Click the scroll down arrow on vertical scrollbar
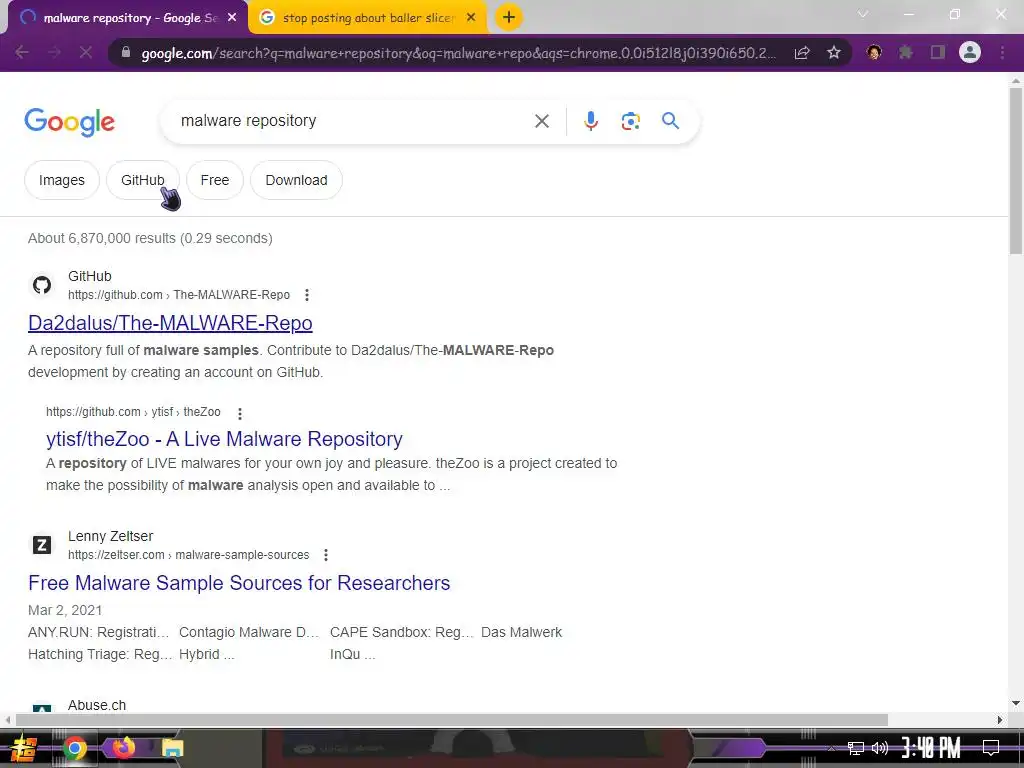 (1016, 703)
